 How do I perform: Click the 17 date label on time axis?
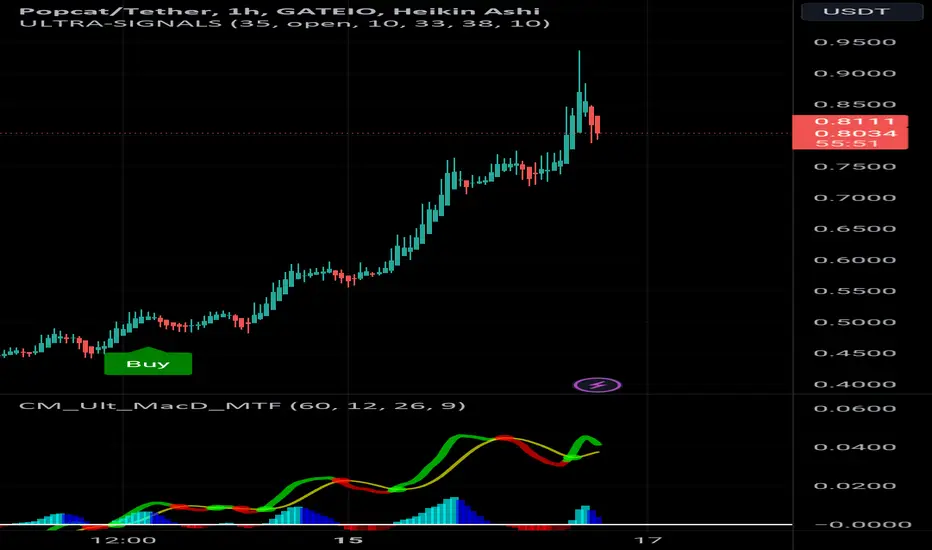point(647,540)
